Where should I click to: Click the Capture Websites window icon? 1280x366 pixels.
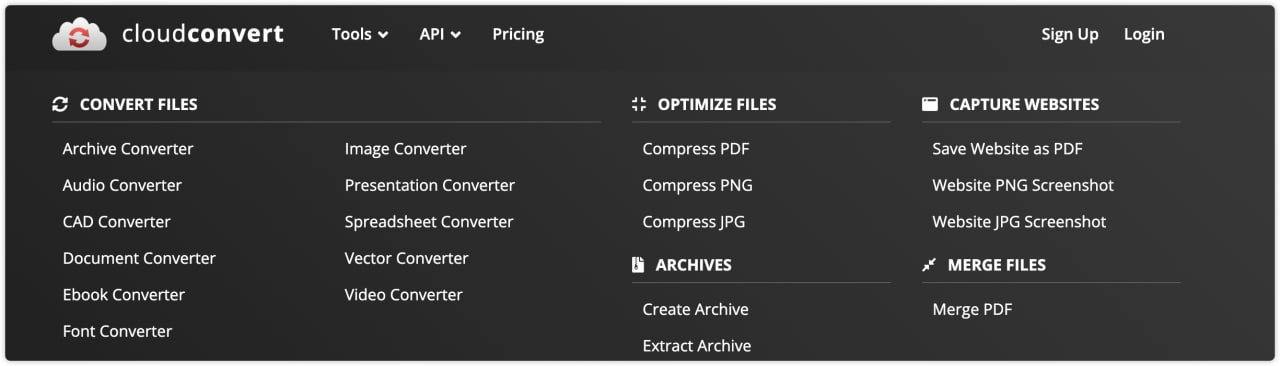point(930,104)
